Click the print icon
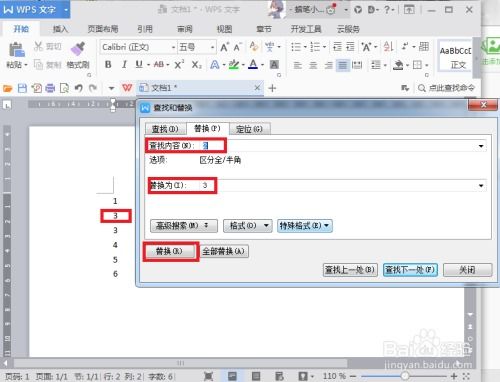 coord(50,88)
